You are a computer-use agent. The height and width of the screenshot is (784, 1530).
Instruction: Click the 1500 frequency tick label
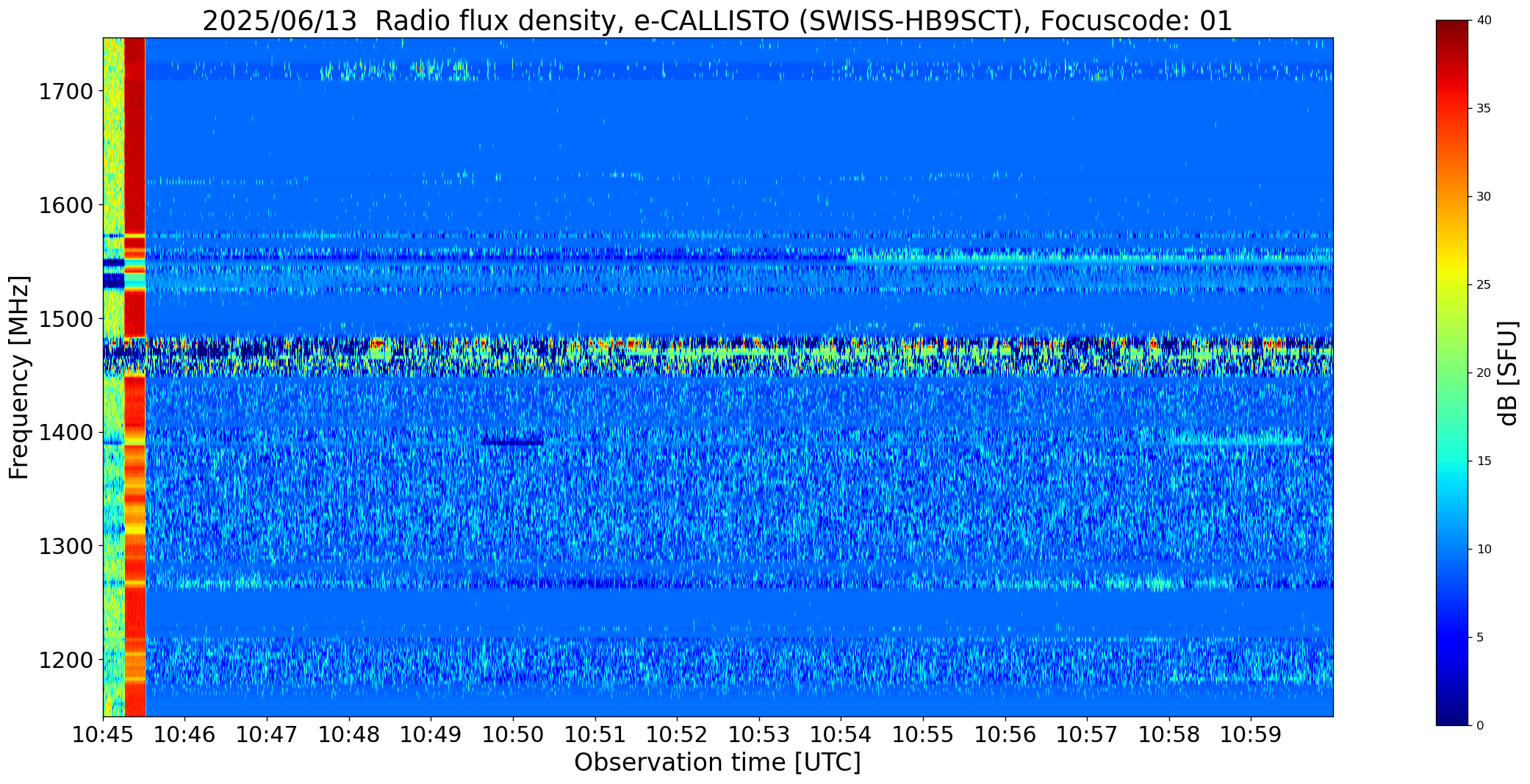coord(65,319)
